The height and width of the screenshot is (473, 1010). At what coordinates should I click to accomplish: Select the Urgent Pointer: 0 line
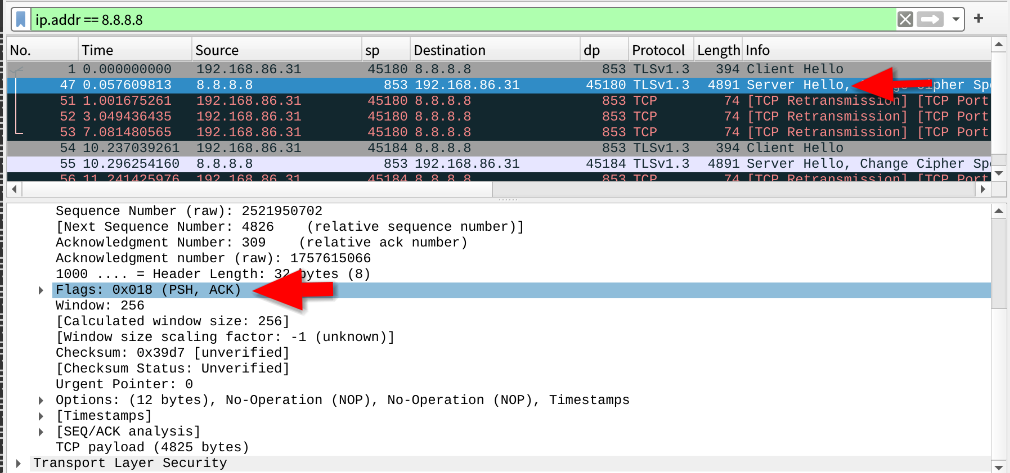point(124,384)
